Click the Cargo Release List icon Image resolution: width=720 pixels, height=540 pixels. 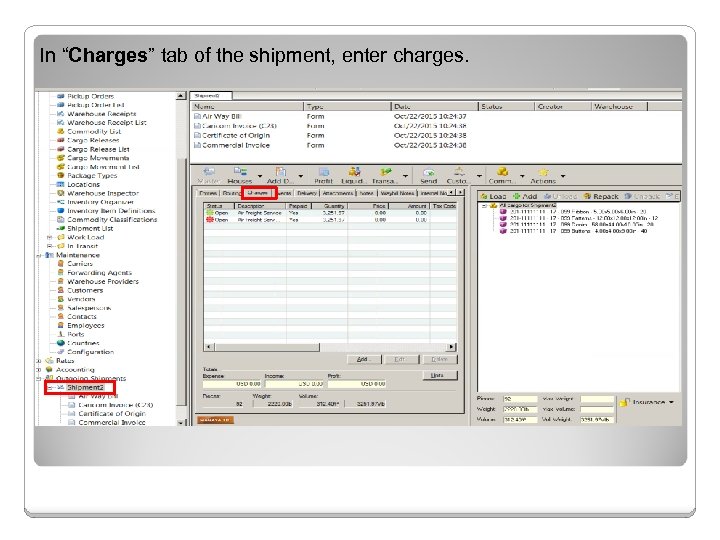point(60,149)
